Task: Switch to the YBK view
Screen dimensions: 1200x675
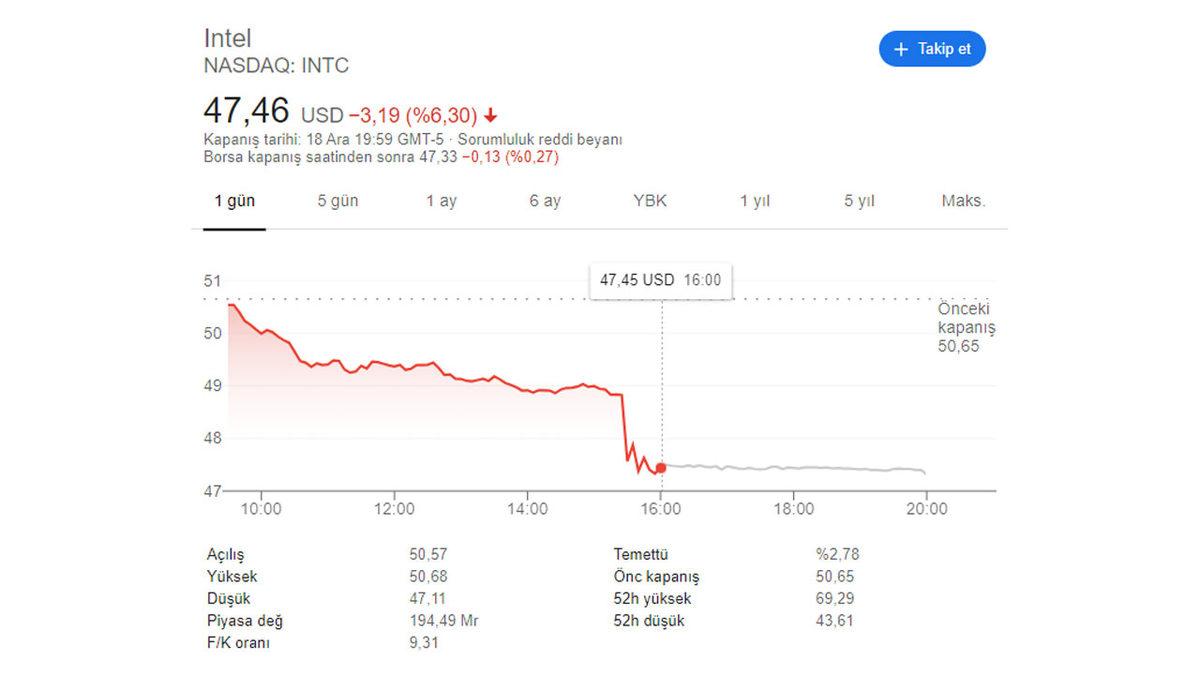Action: tap(650, 200)
